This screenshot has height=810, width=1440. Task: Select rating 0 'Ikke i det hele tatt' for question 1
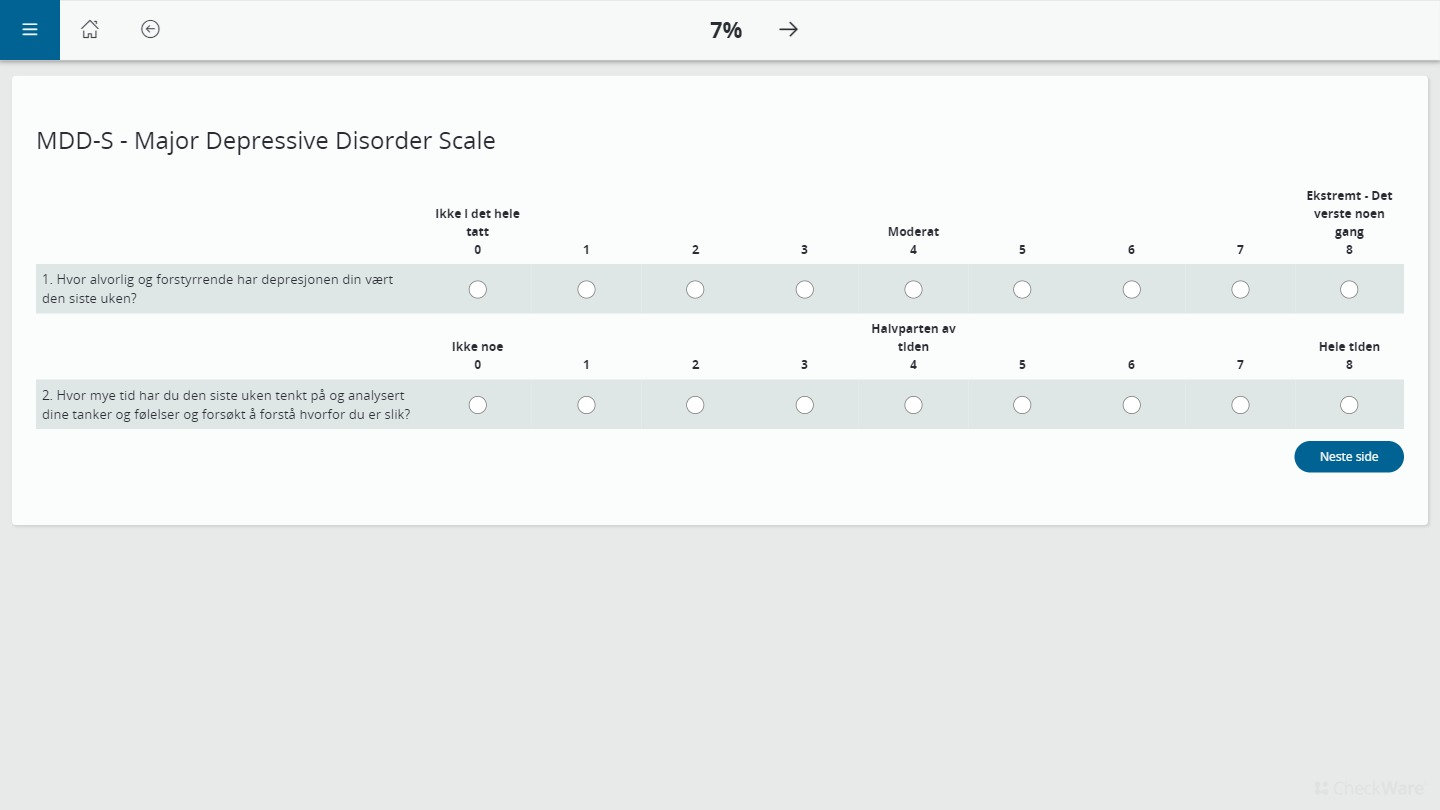click(x=477, y=289)
